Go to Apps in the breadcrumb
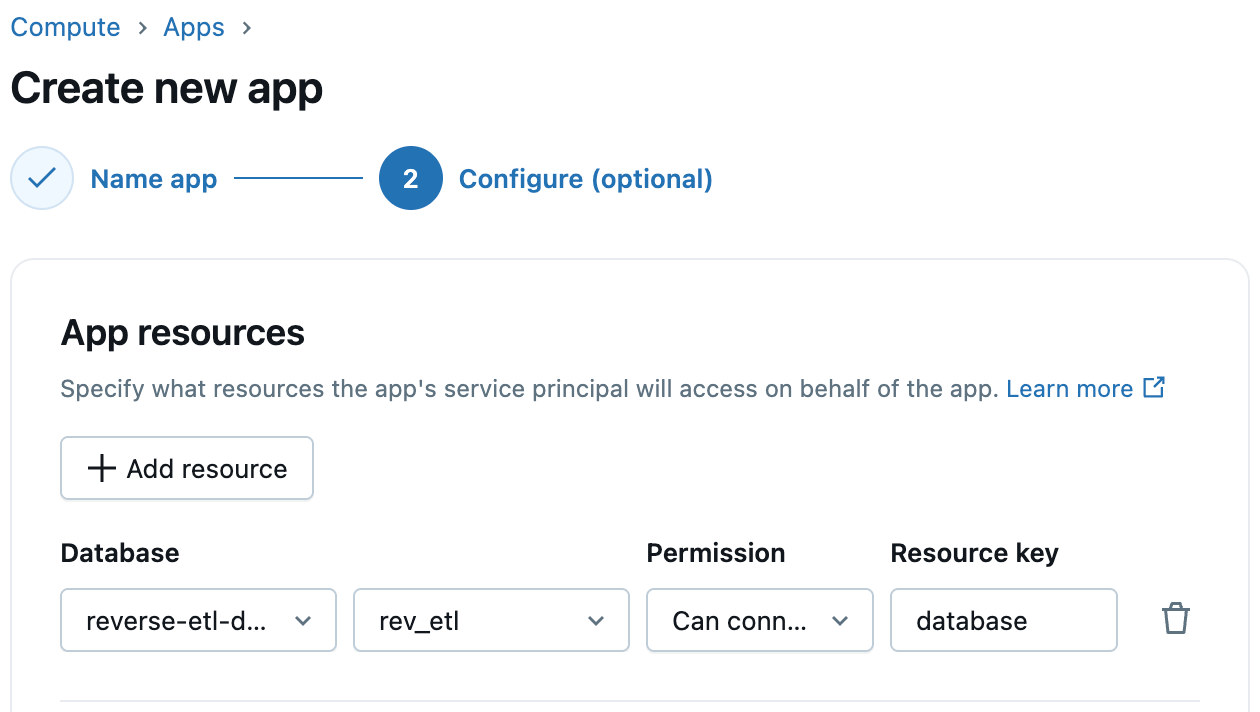Viewport: 1260px width, 712px height. pos(194,27)
